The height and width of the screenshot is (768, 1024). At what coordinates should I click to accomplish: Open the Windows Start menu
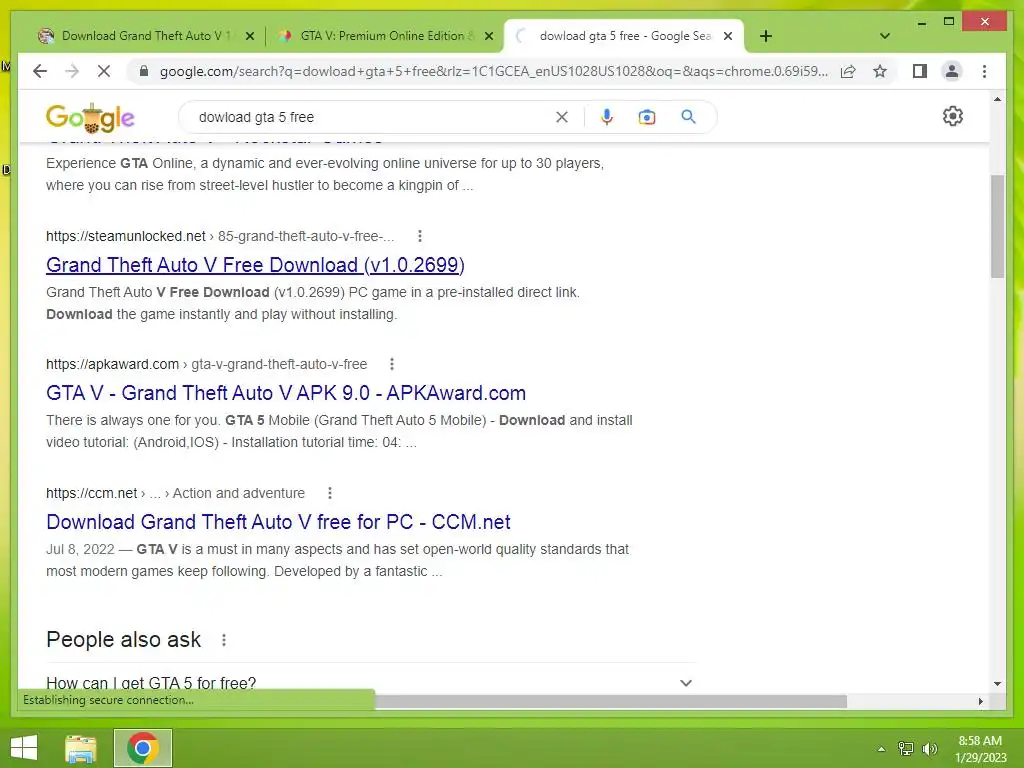24,748
